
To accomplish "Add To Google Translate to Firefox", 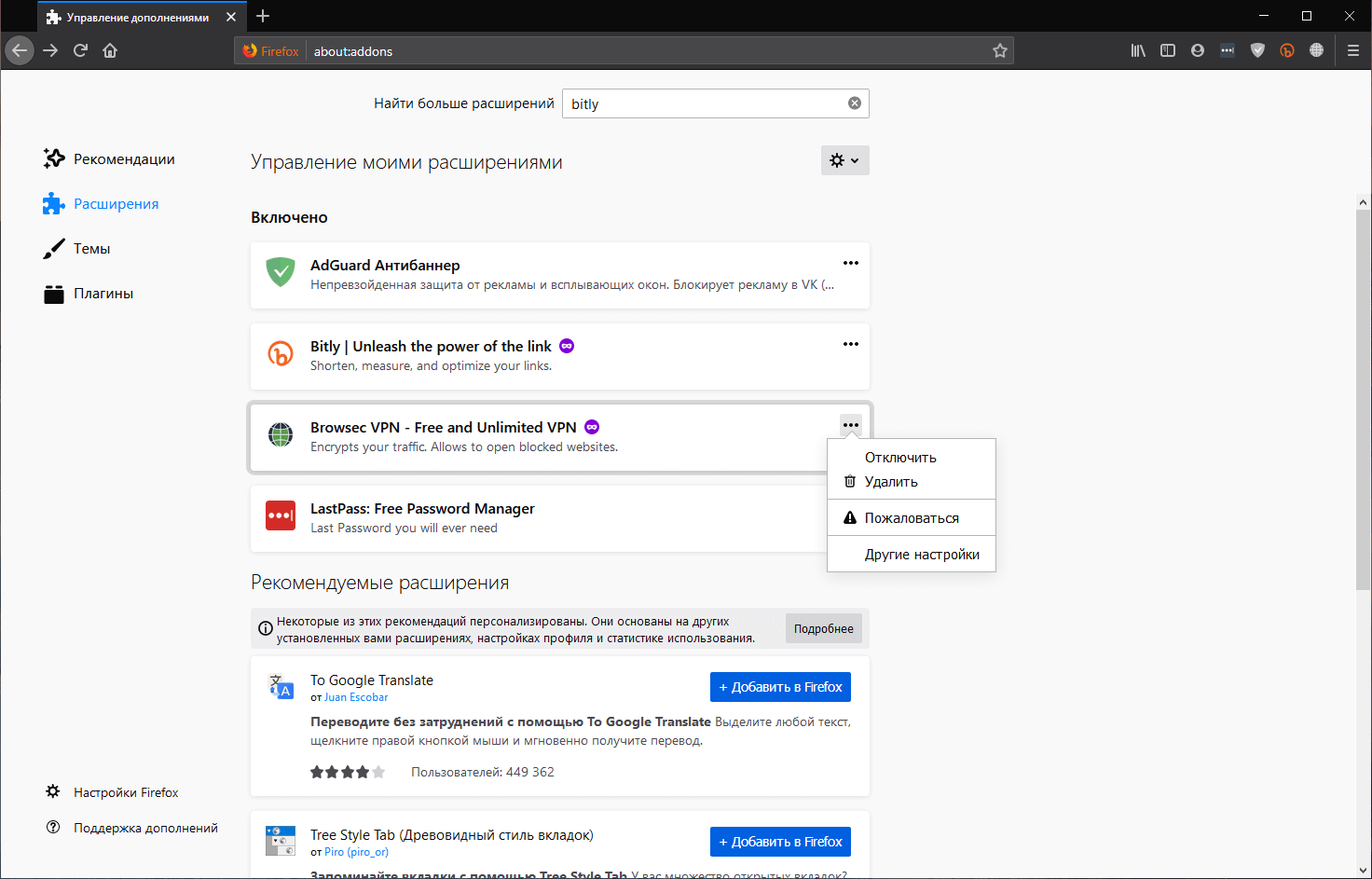I will tap(780, 686).
